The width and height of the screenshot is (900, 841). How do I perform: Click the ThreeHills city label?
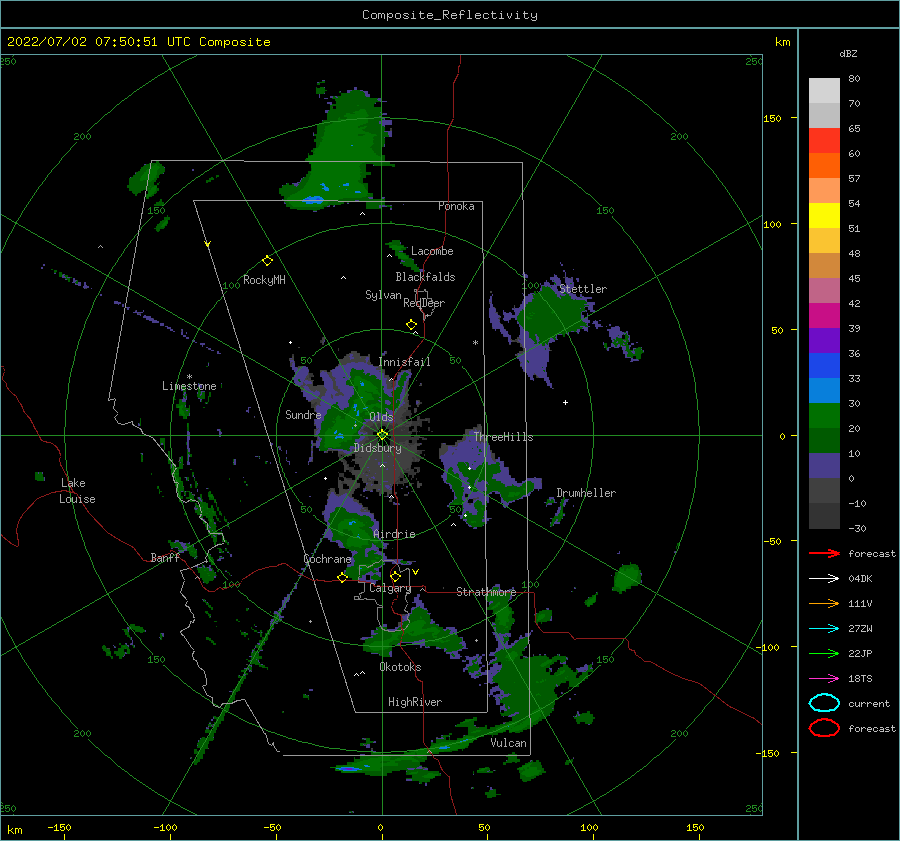(x=503, y=437)
